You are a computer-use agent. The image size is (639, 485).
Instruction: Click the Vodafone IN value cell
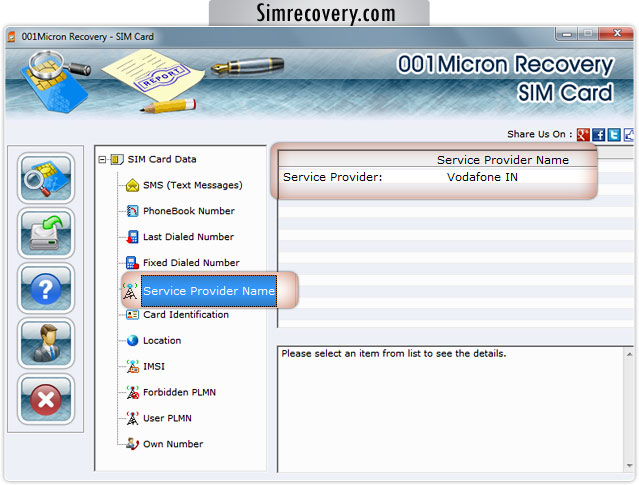tap(482, 177)
